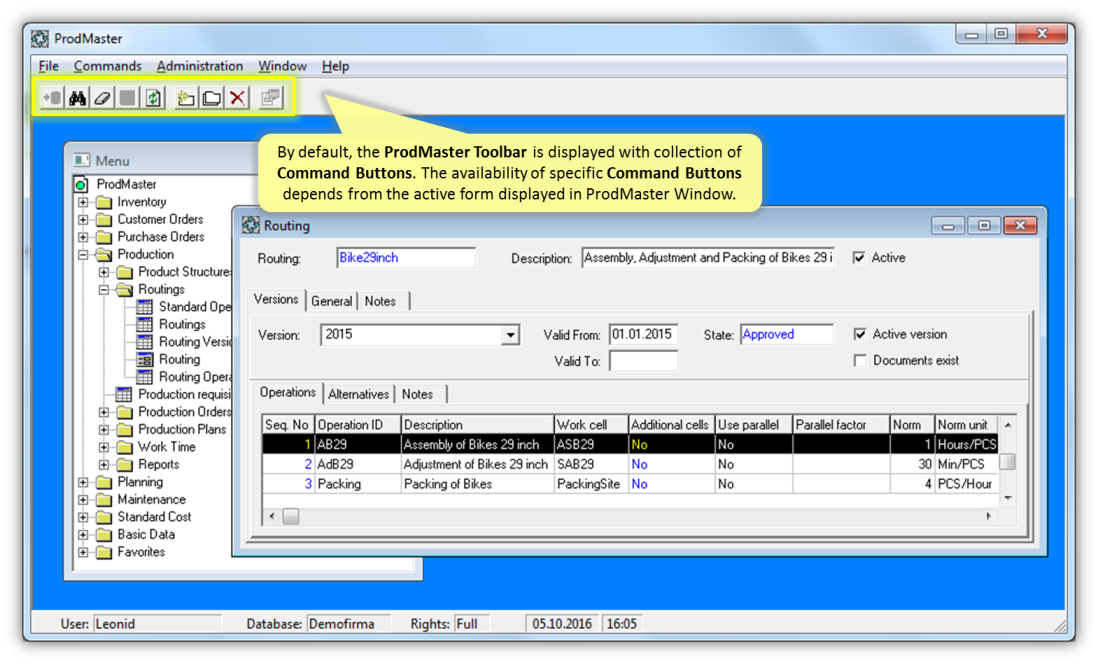This screenshot has width=1098, height=664.
Task: Click the Standard Ope table icon in tree
Action: pos(144,307)
